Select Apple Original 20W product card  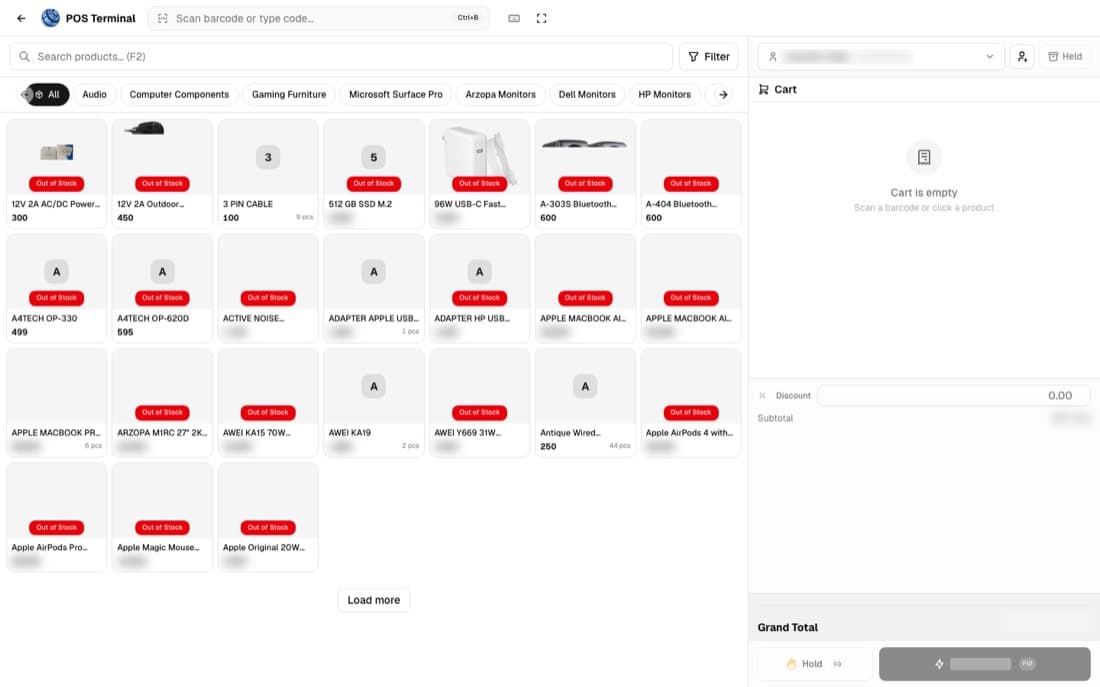(268, 517)
